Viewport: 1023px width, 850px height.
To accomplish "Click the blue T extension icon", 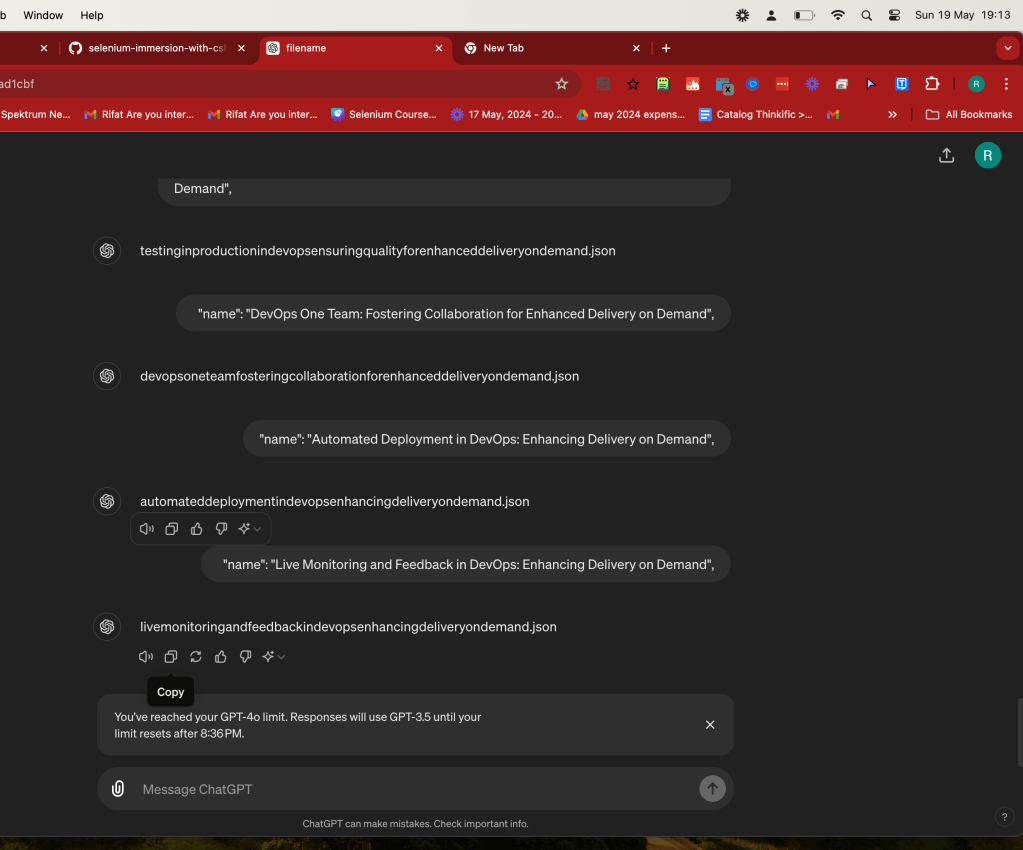I will click(902, 83).
